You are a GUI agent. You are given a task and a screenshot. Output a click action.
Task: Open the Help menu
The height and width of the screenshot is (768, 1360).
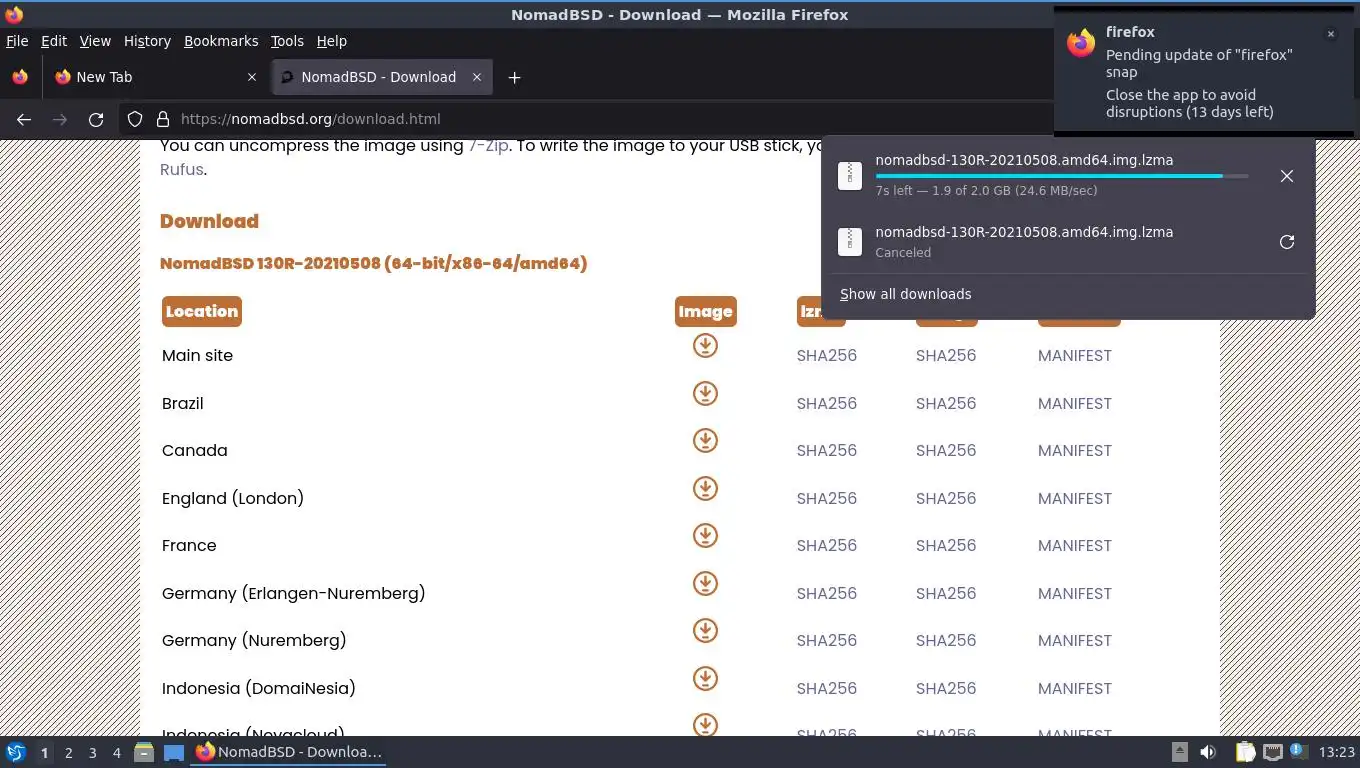[x=332, y=41]
